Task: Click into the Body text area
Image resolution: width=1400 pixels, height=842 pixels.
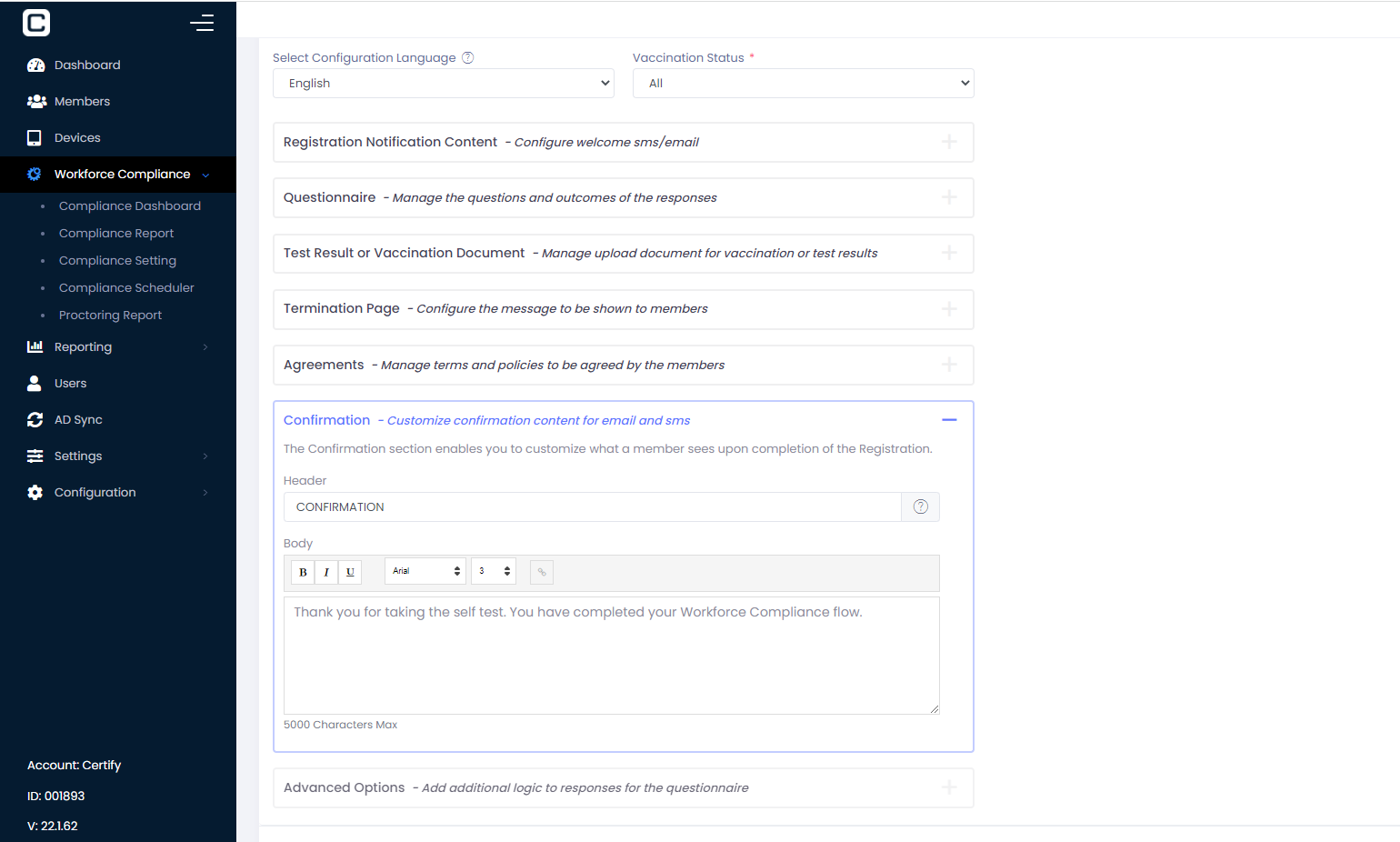Action: point(612,655)
